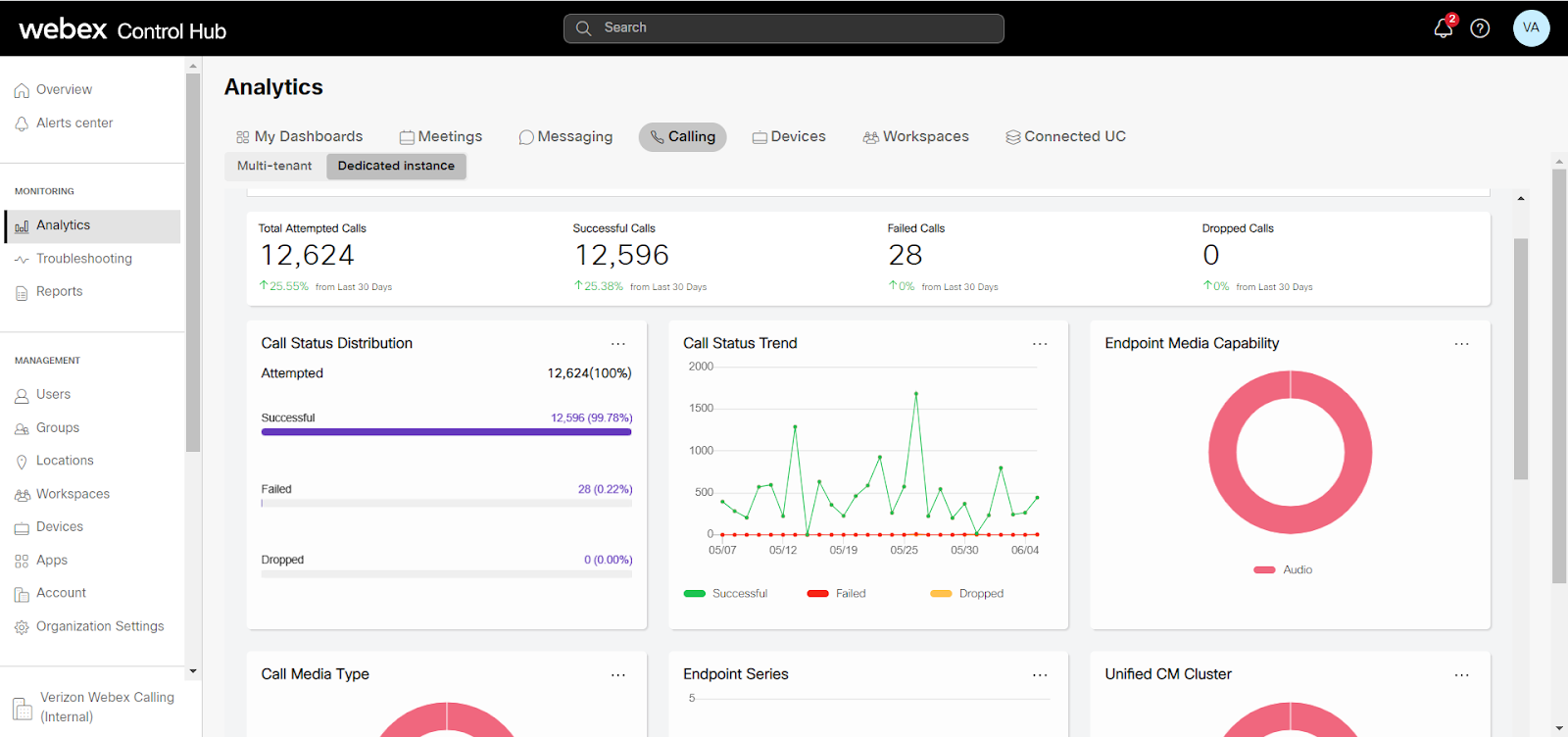
Task: Click the webex Control Hub logo
Action: (x=122, y=29)
